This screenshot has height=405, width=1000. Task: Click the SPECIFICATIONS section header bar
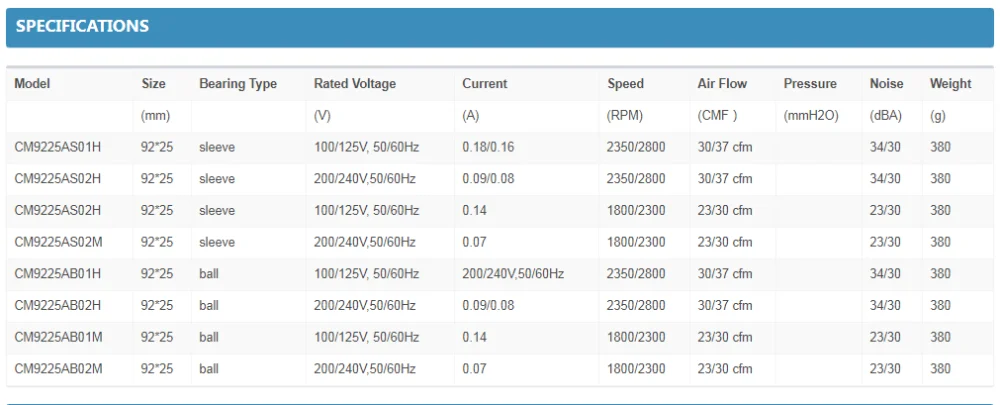(500, 27)
